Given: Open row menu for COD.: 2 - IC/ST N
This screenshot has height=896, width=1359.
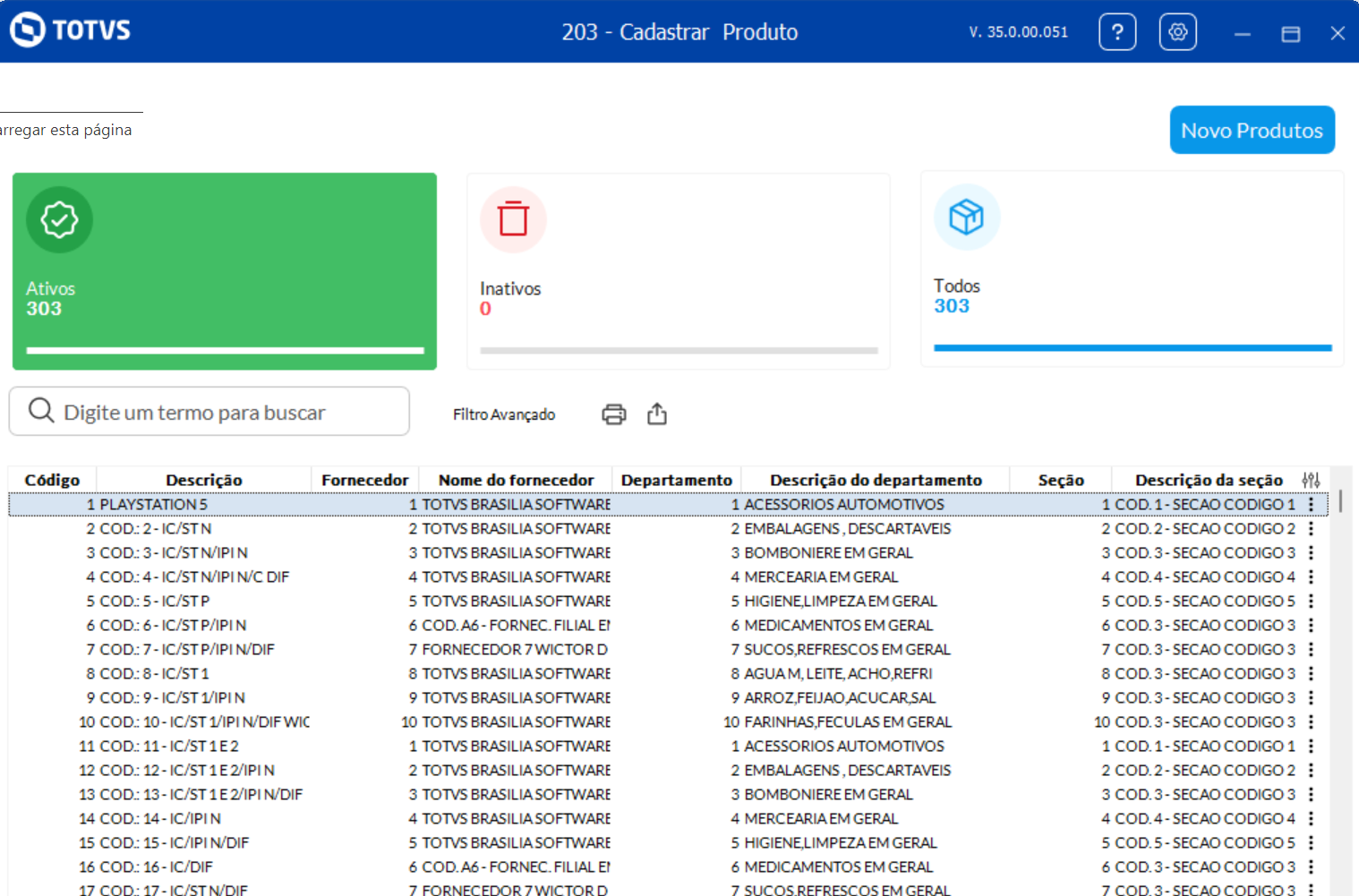Looking at the screenshot, I should (x=1311, y=529).
